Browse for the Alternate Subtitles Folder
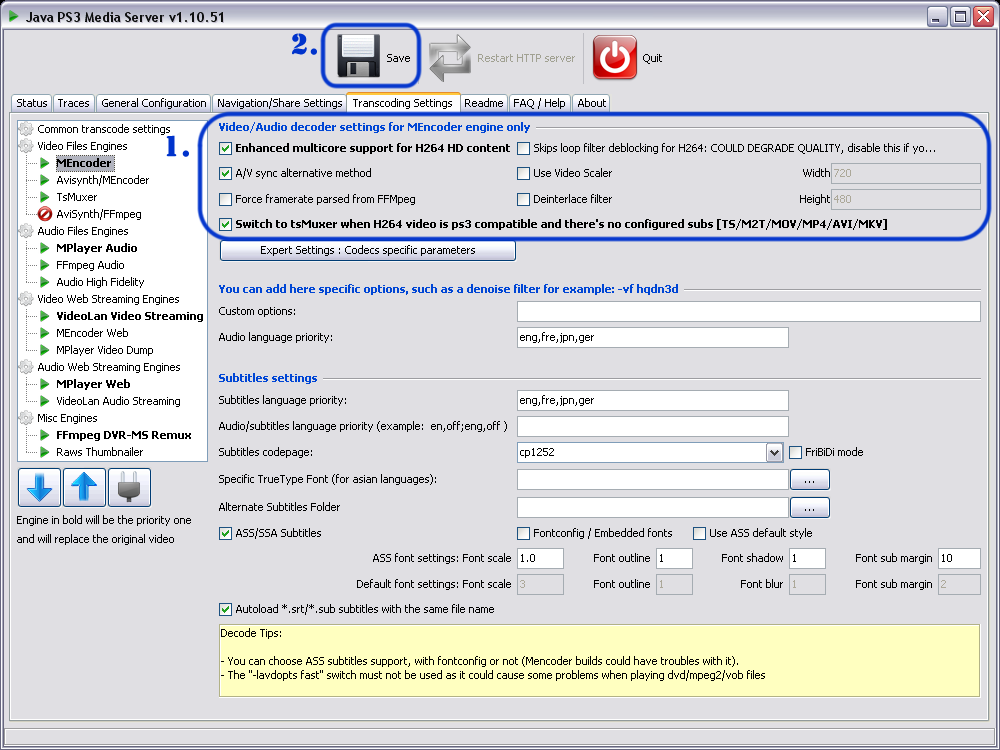The image size is (1000, 750). [x=809, y=508]
